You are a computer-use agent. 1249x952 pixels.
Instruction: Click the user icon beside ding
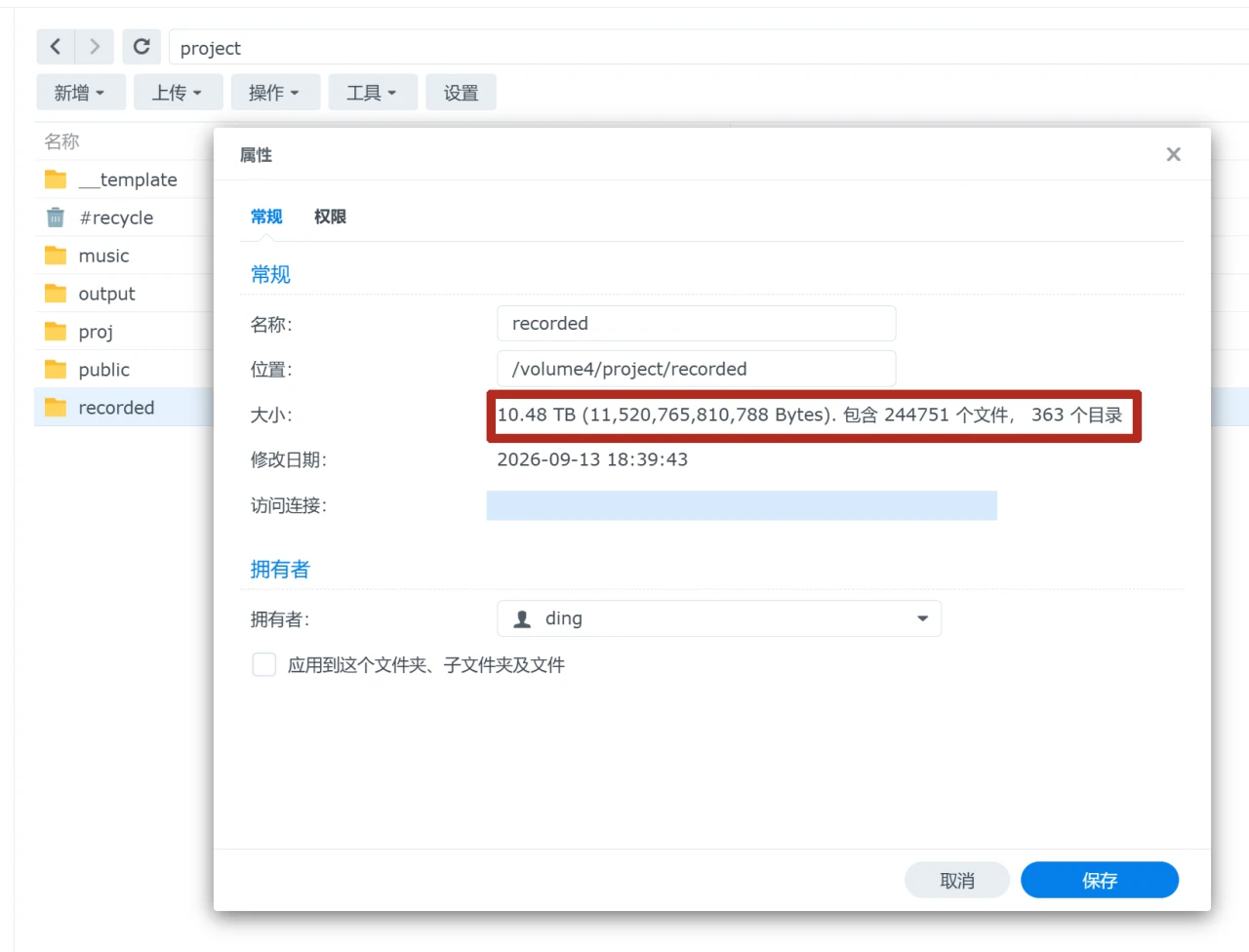pos(522,618)
